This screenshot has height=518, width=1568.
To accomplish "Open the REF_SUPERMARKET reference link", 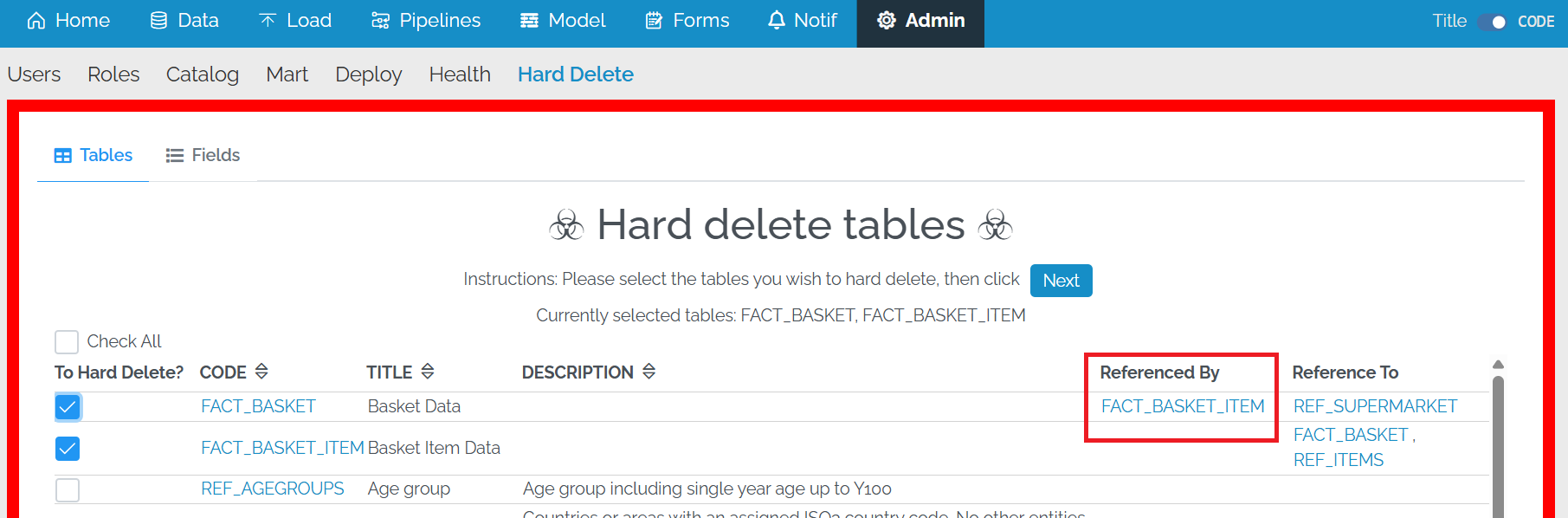I will point(1375,406).
